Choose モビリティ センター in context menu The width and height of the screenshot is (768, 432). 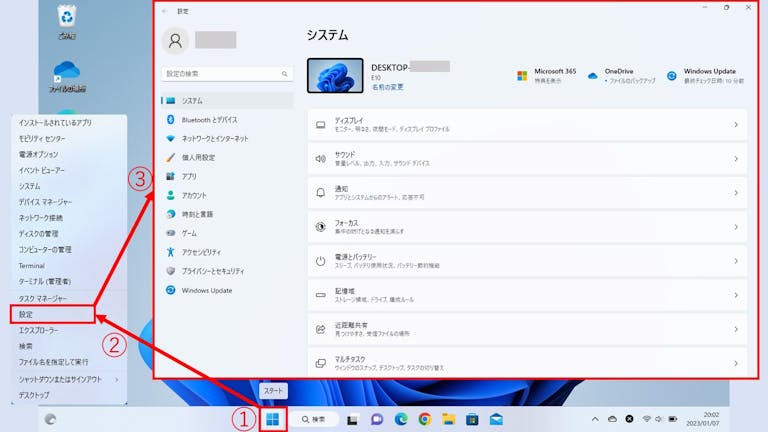pos(69,139)
